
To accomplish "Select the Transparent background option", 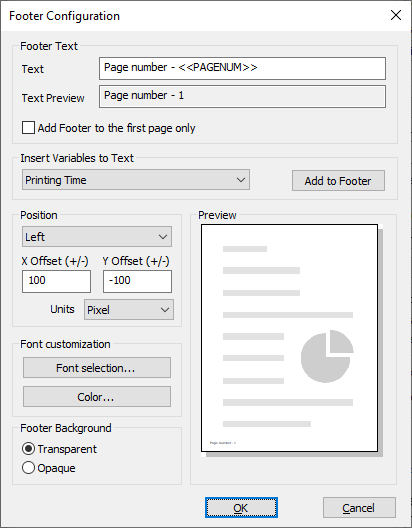I will (x=28, y=449).
